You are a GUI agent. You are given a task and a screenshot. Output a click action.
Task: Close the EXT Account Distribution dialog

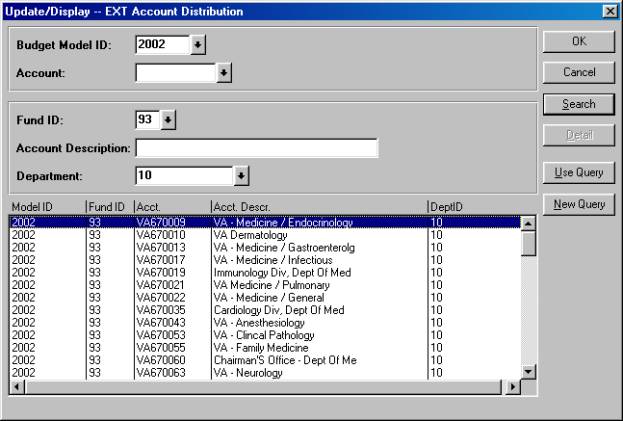[609, 10]
